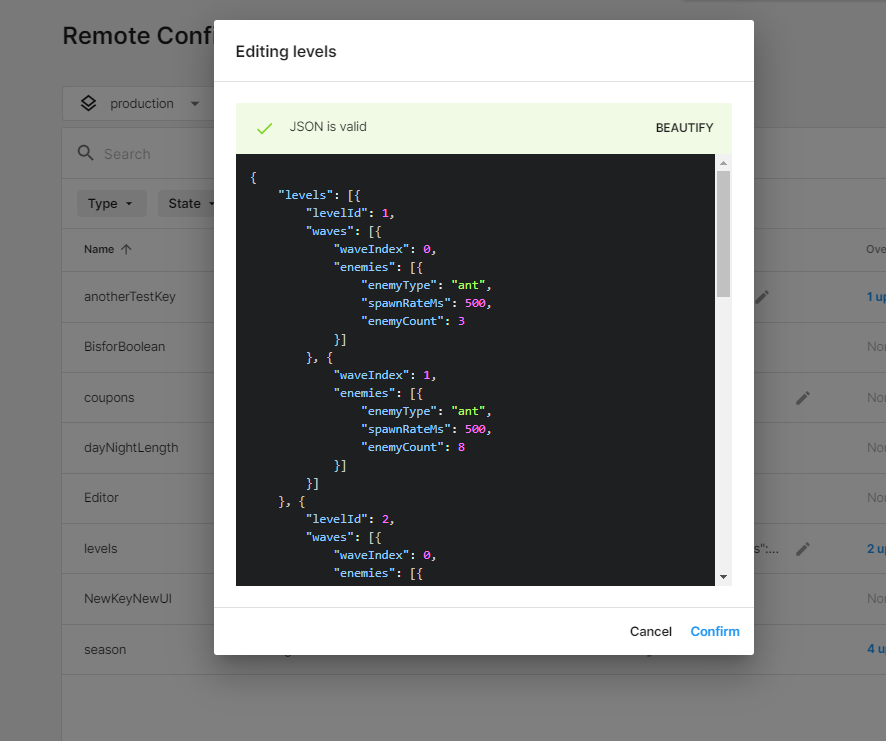Screen dimensions: 886x741
Task: Open the production environment dropdown
Action: click(x=141, y=102)
